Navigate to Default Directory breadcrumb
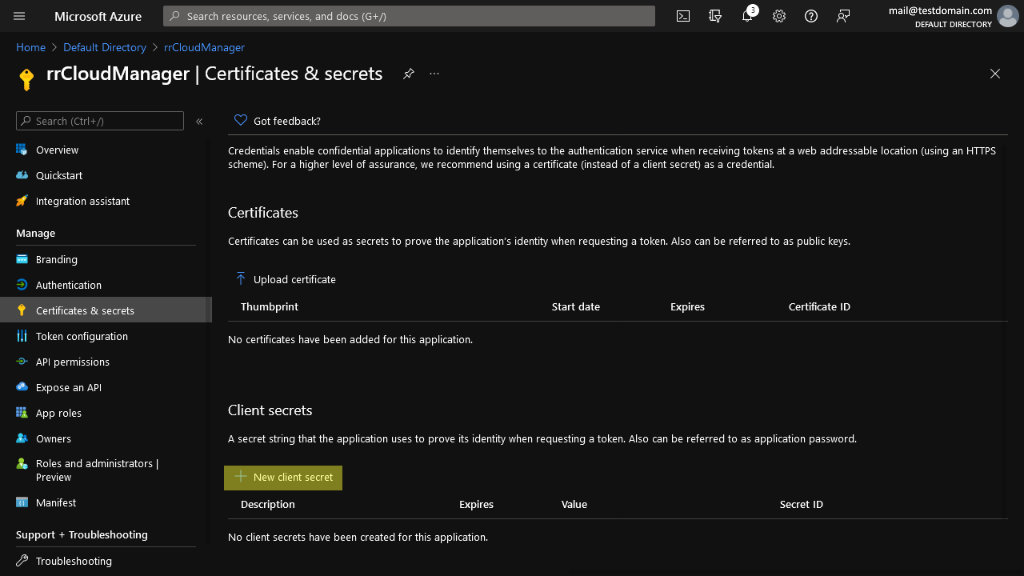 coord(104,47)
